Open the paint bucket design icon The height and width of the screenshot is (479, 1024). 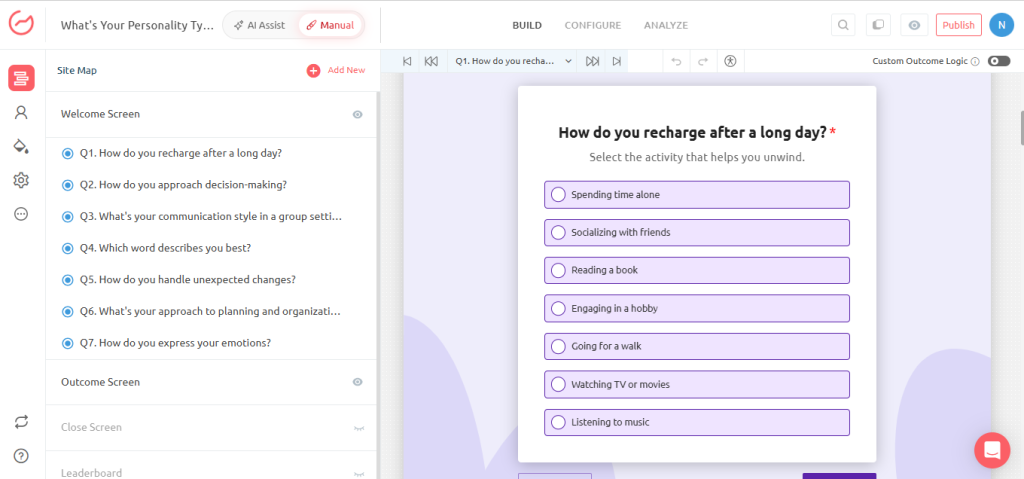pyautogui.click(x=21, y=146)
